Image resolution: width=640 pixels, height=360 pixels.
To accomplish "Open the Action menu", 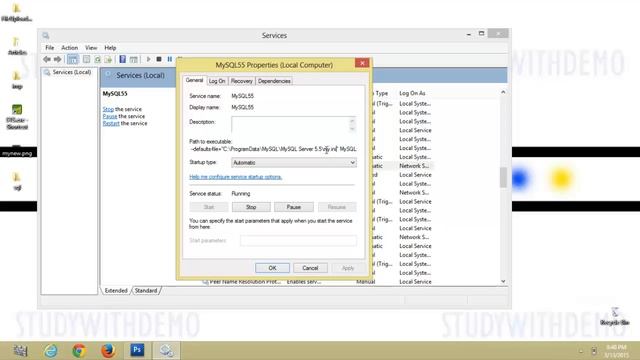I will pos(69,48).
